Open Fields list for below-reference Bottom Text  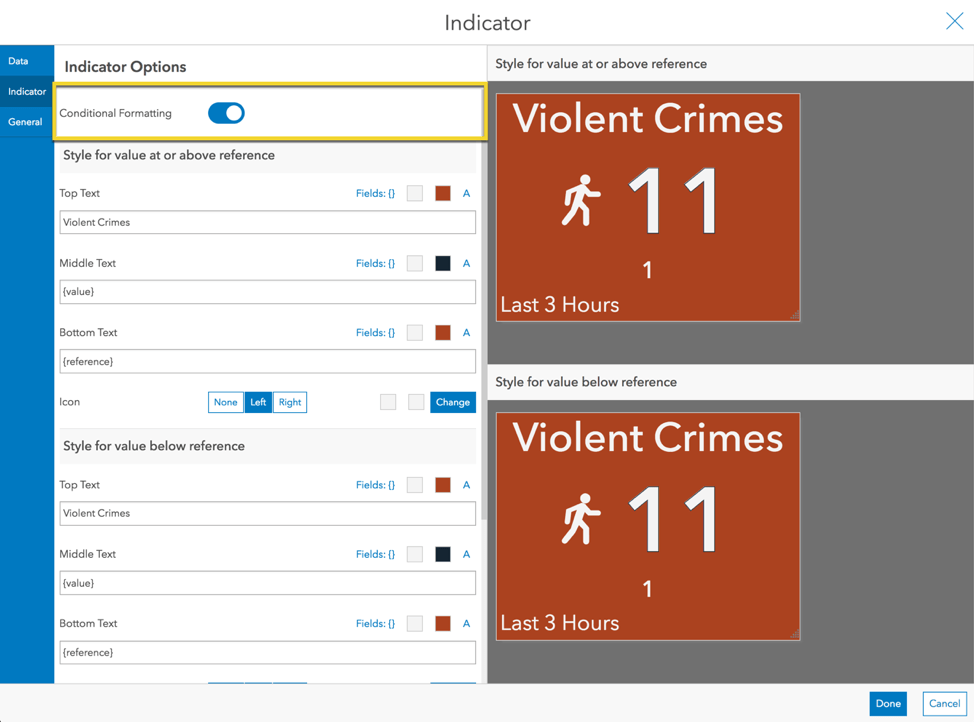pyautogui.click(x=375, y=623)
